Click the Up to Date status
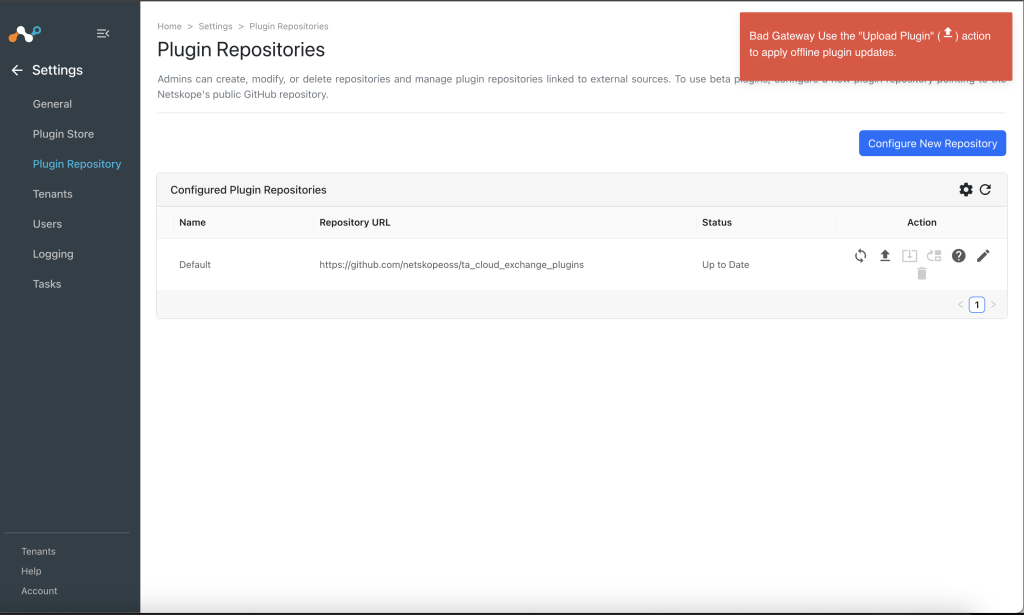 pos(726,264)
